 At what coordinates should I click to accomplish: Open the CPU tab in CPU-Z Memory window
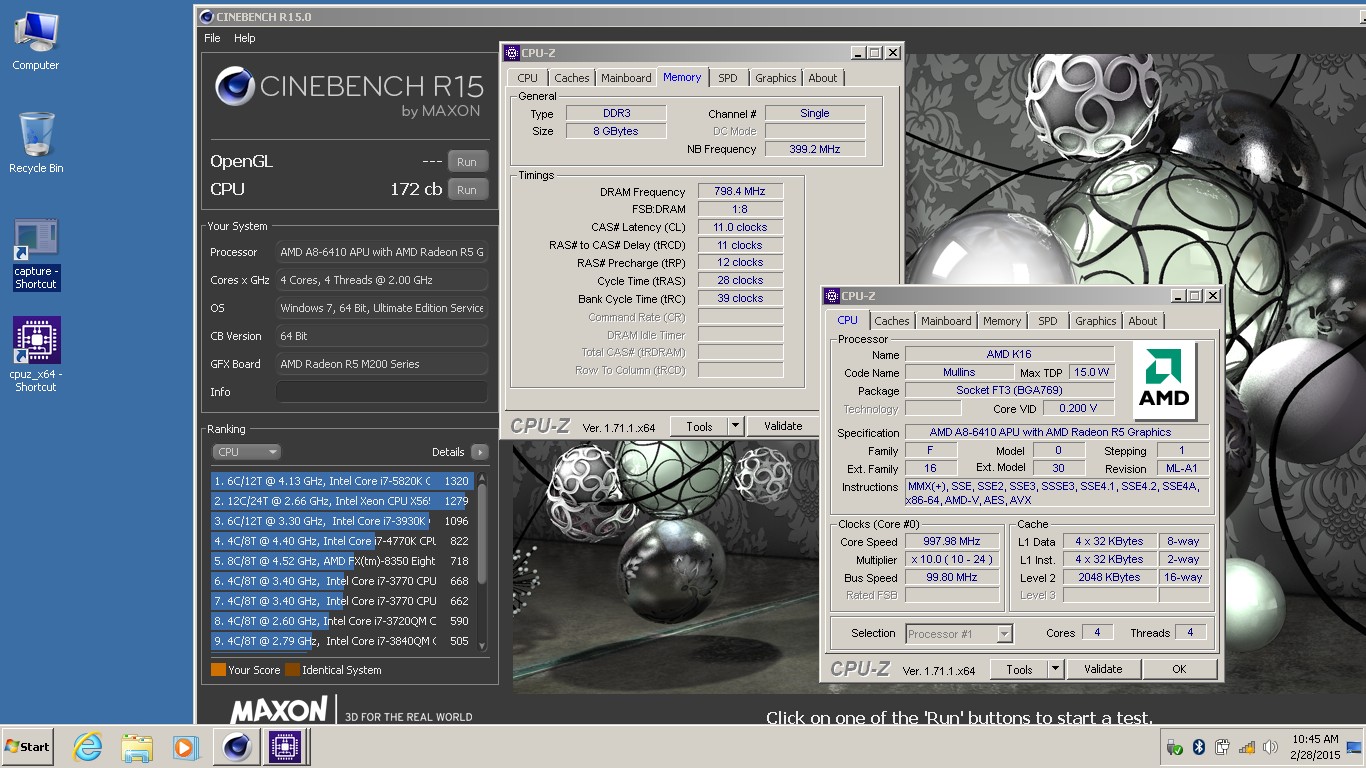pyautogui.click(x=528, y=78)
